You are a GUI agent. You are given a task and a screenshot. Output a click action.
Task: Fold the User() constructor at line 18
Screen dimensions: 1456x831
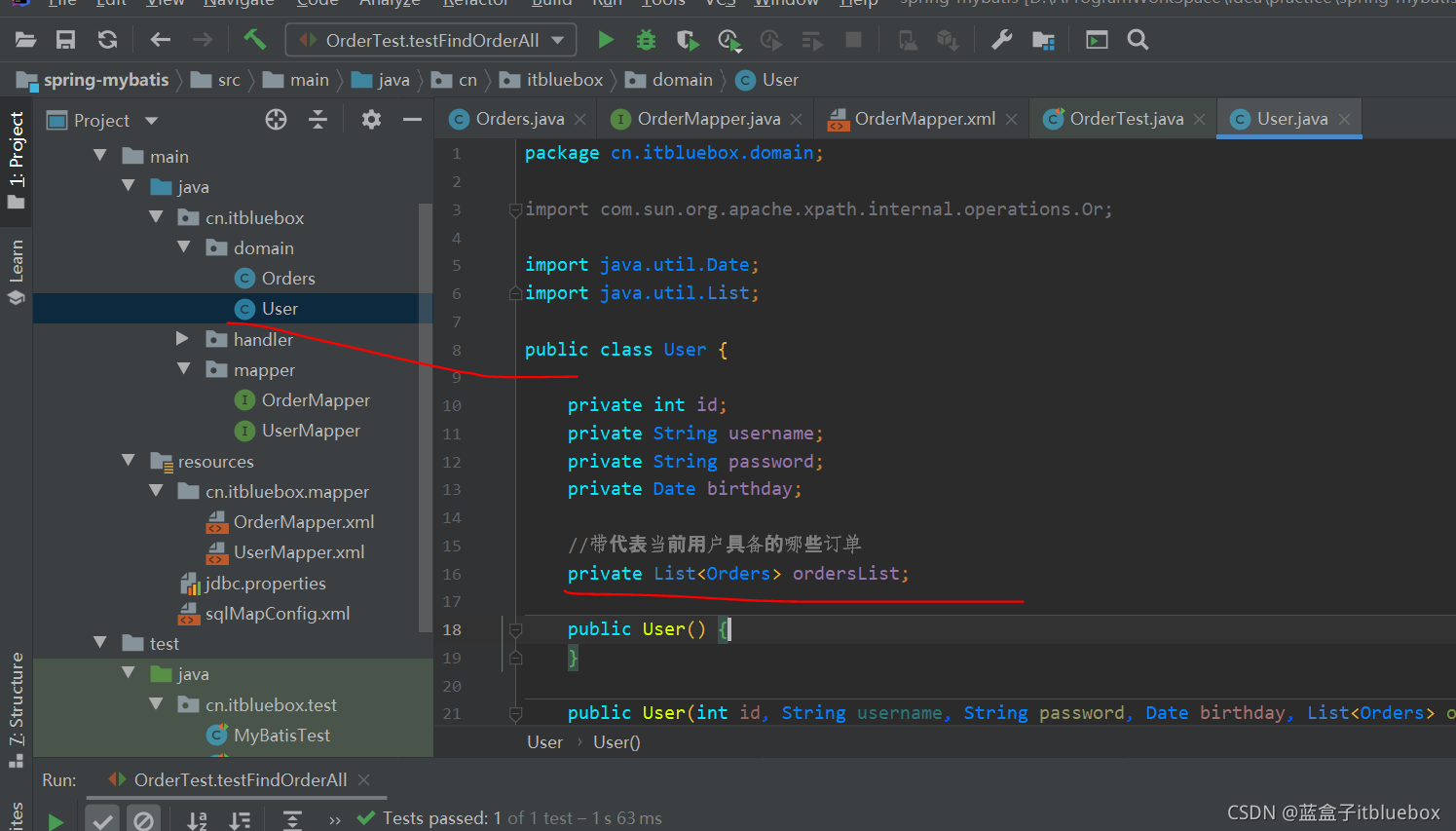pos(516,629)
